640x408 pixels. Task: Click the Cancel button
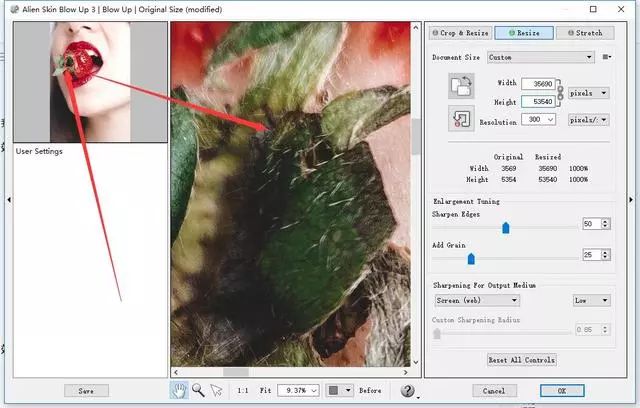tap(494, 391)
